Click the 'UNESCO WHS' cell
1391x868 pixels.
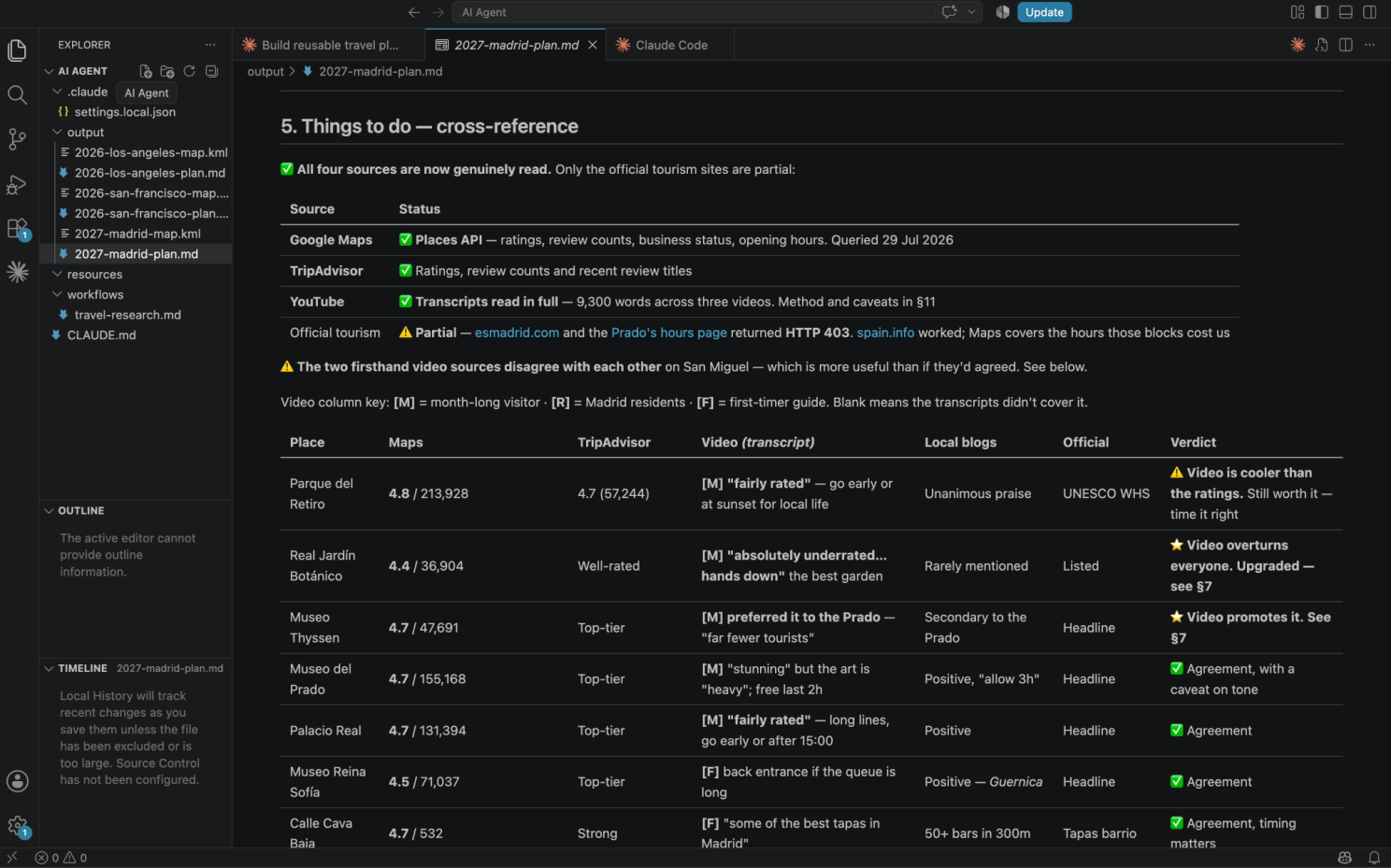1106,494
